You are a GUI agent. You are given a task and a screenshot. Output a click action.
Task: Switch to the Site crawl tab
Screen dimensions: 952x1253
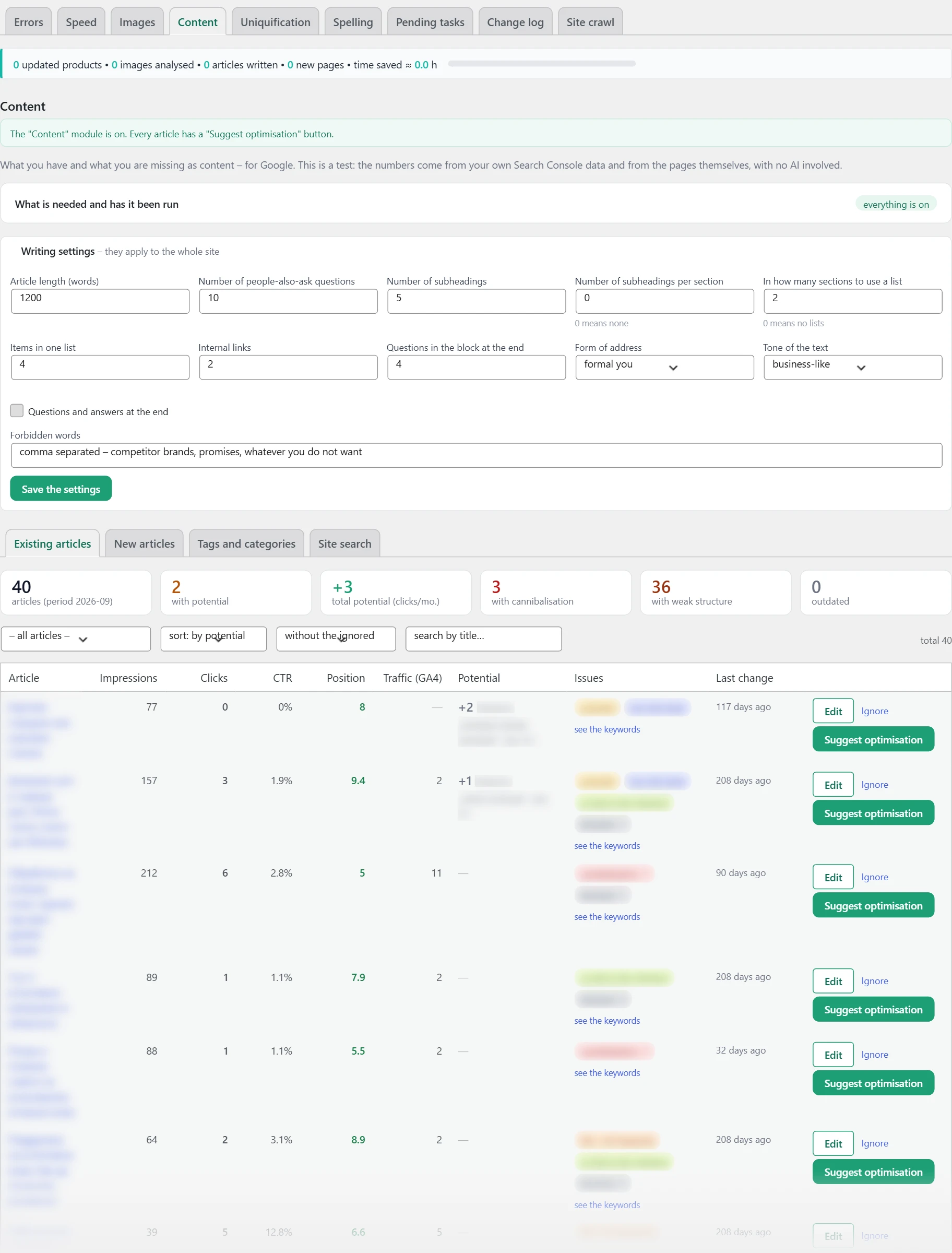(x=590, y=22)
